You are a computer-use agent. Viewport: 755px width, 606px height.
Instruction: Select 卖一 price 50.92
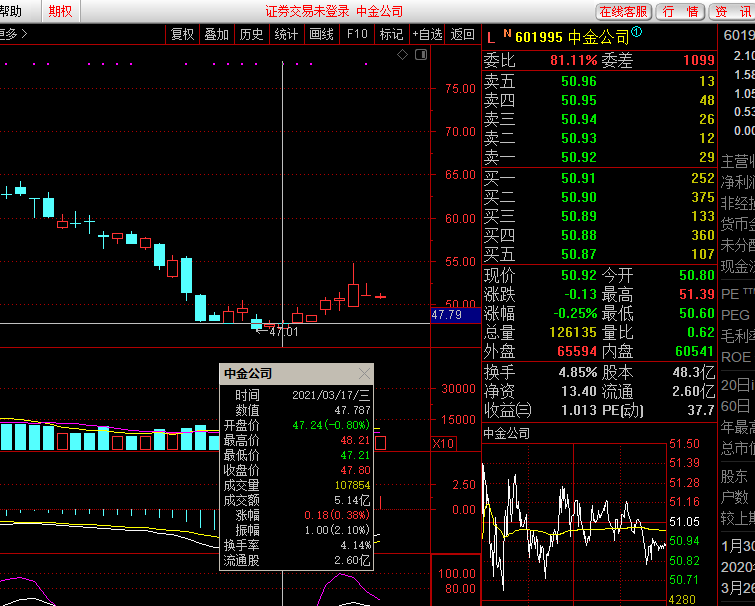click(x=579, y=157)
